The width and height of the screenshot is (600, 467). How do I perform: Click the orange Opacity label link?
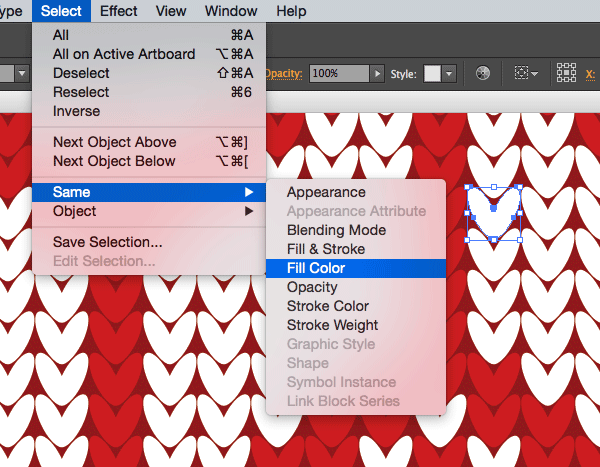(x=284, y=74)
